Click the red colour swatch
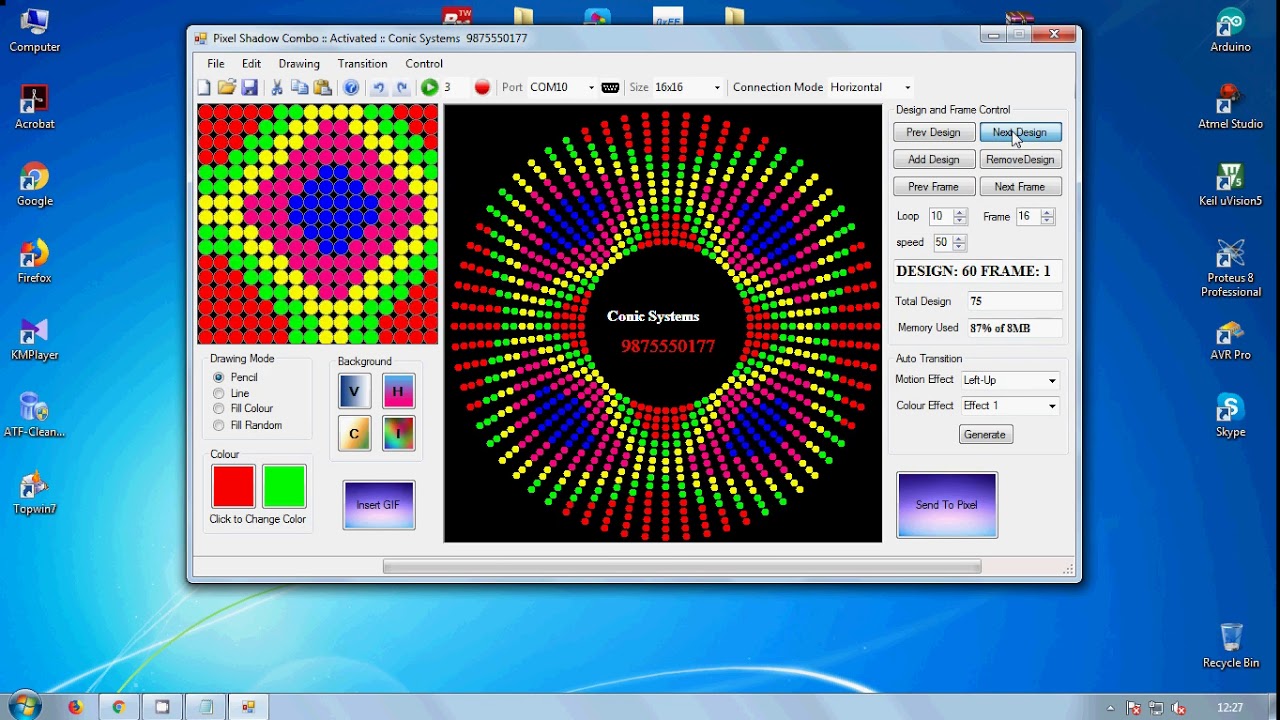The height and width of the screenshot is (720, 1280). click(233, 486)
